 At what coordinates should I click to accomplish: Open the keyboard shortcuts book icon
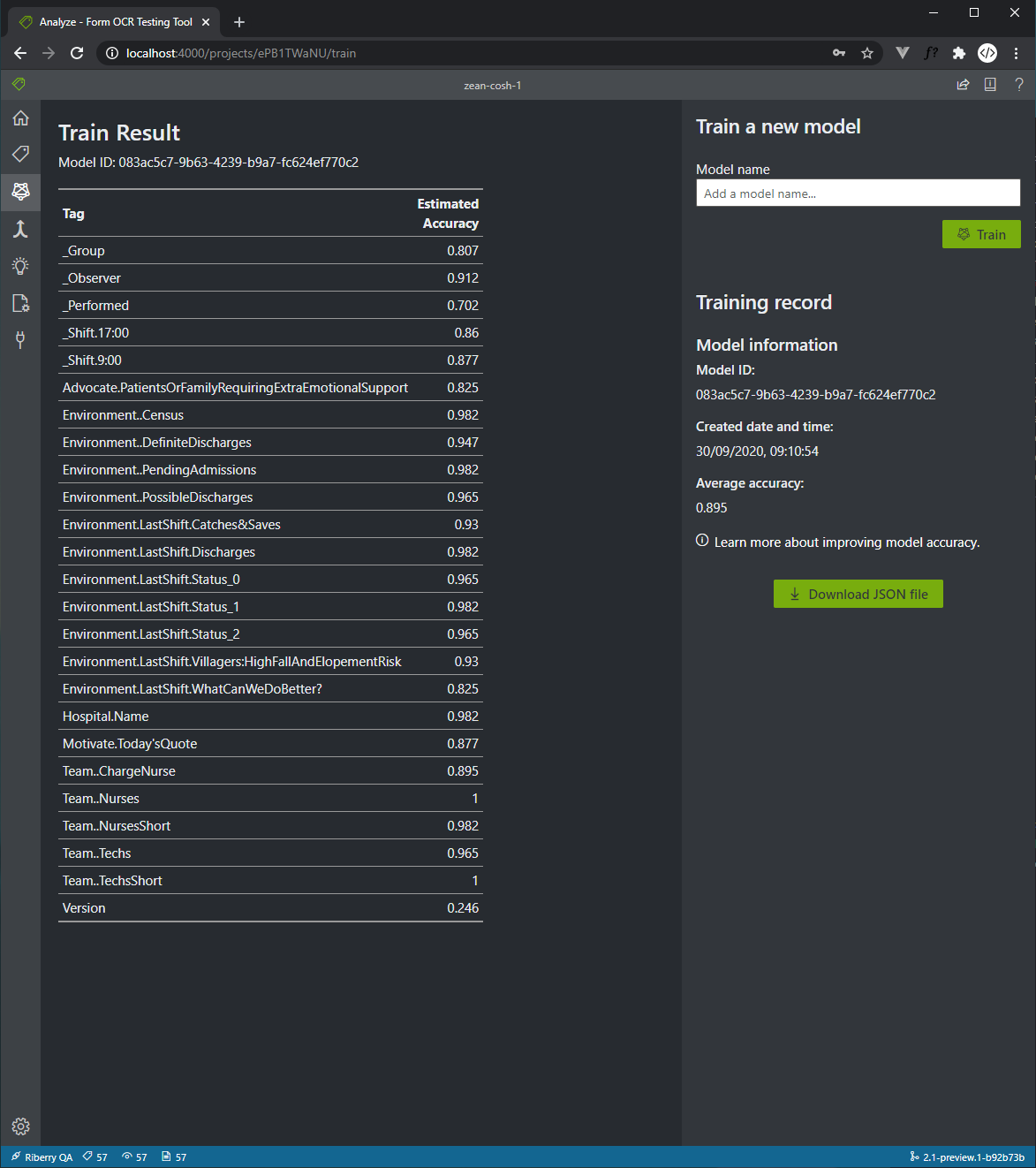click(x=990, y=85)
